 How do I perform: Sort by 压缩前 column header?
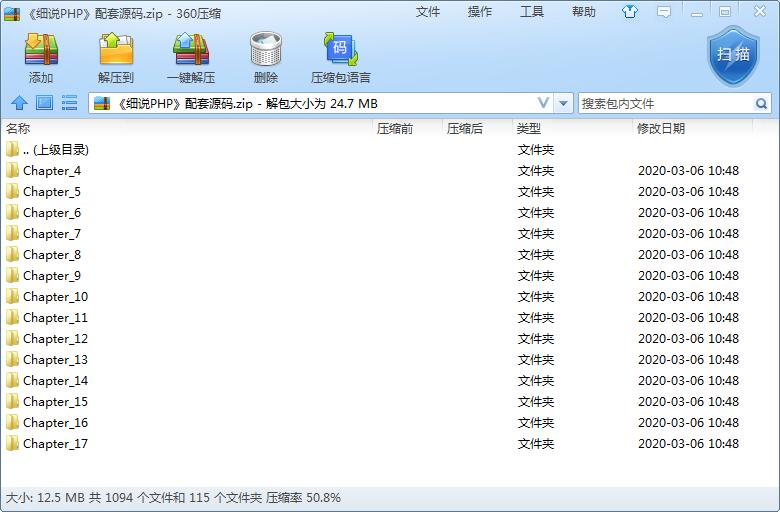pyautogui.click(x=407, y=128)
